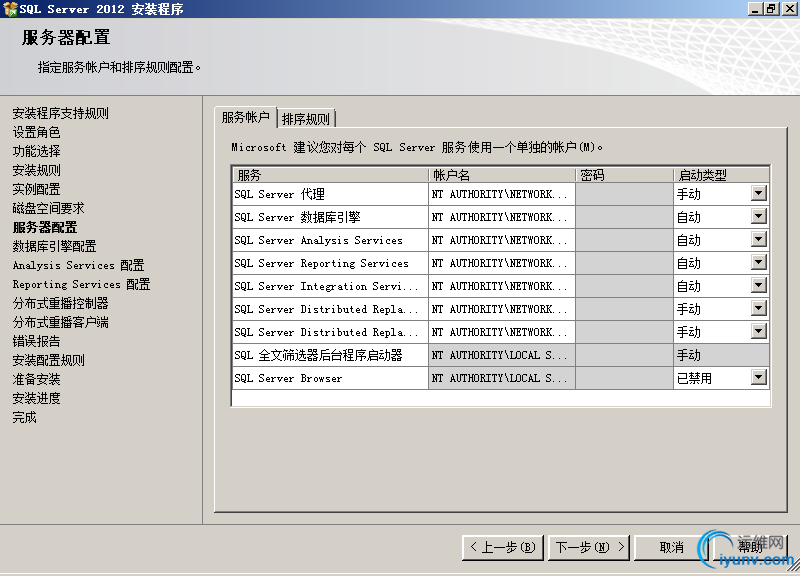The image size is (800, 576).
Task: Click 安装规则 in the step list
Action: click(x=36, y=170)
